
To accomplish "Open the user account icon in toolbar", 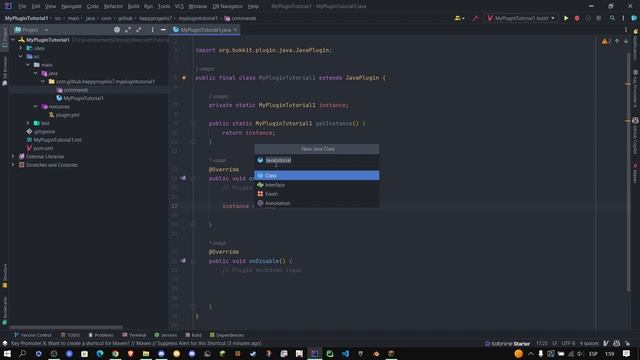I will 459,18.
